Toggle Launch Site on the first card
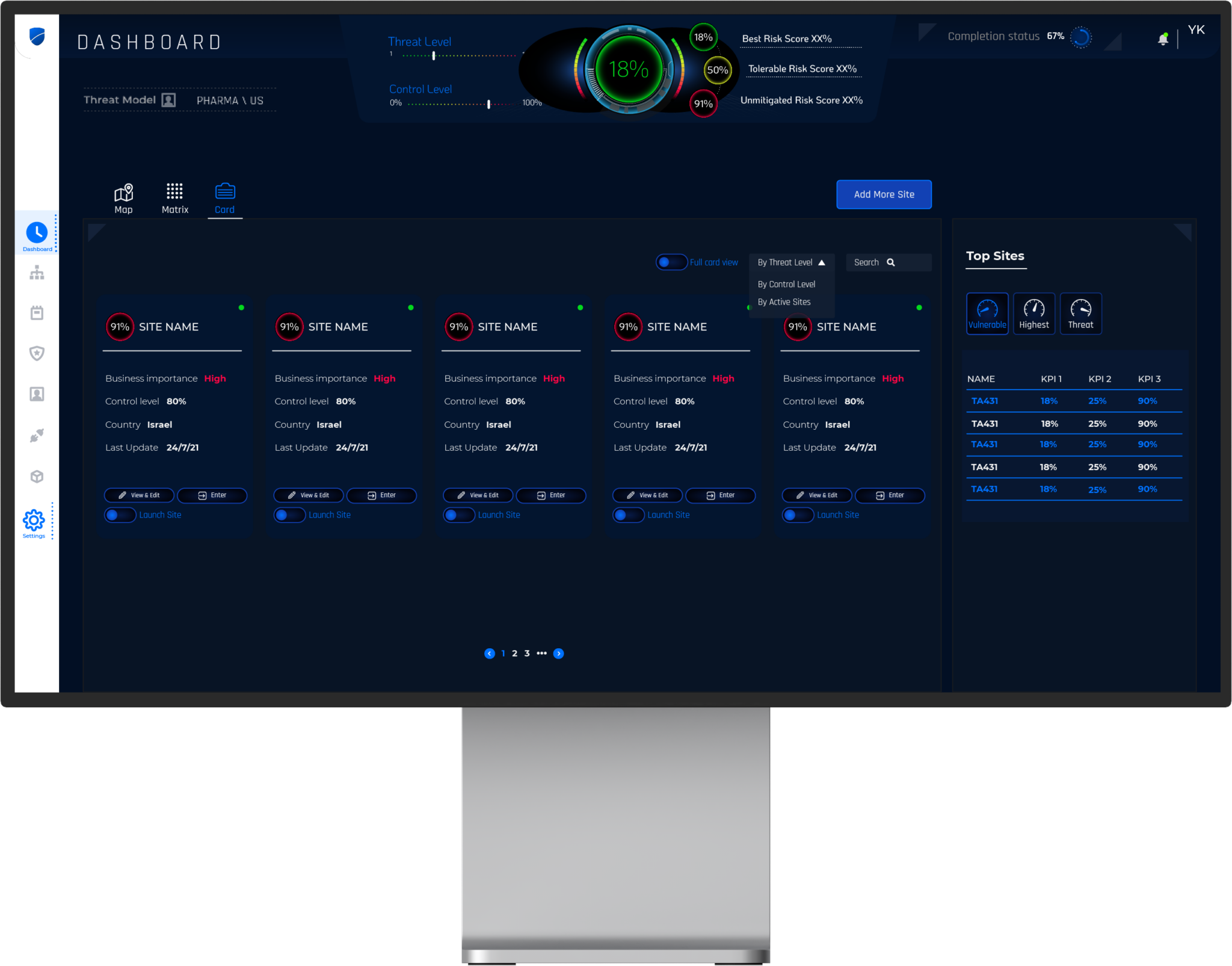 tap(120, 515)
